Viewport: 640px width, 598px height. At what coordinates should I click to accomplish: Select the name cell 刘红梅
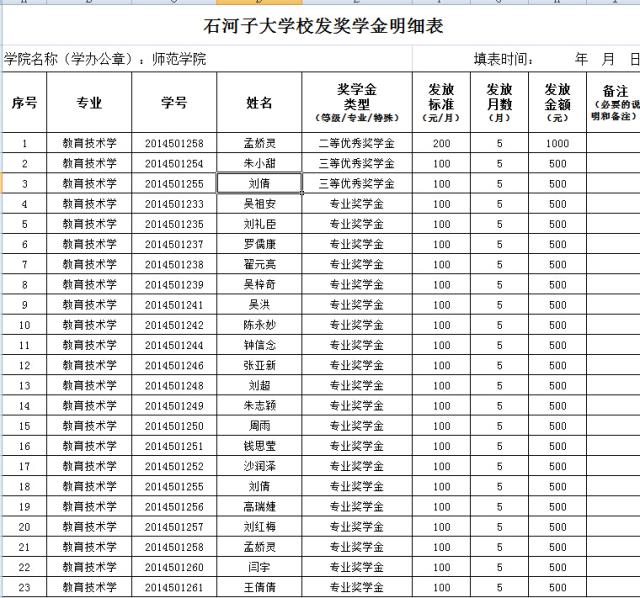click(x=259, y=527)
